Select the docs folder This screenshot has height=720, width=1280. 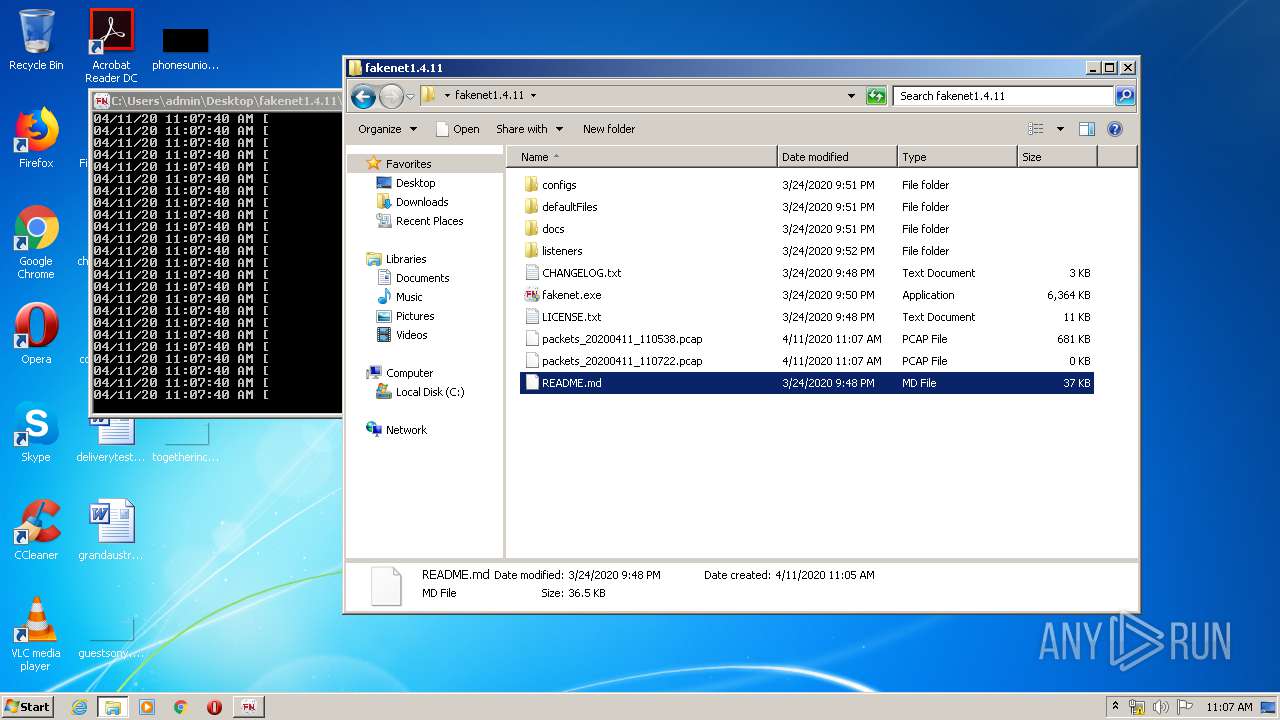pyautogui.click(x=553, y=229)
